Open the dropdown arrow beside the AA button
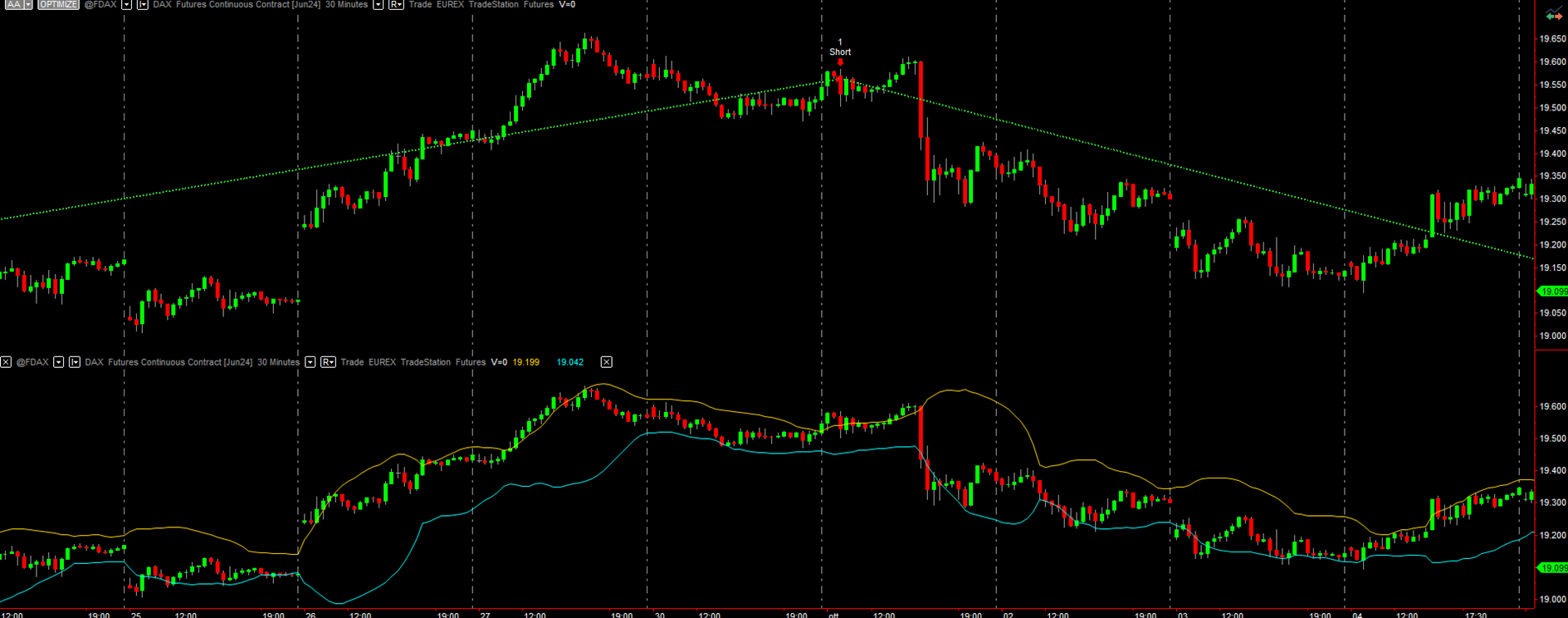Viewport: 1568px width, 618px height. point(28,5)
